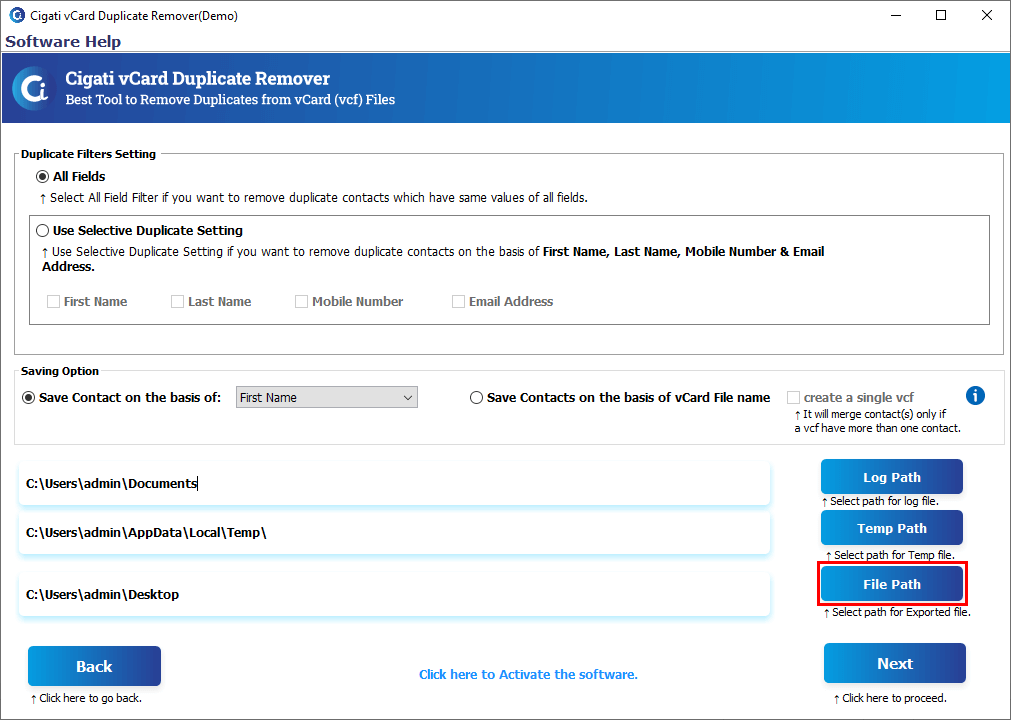Click the 'Duplicate Filters Setting' group title
1011x720 pixels.
88,154
